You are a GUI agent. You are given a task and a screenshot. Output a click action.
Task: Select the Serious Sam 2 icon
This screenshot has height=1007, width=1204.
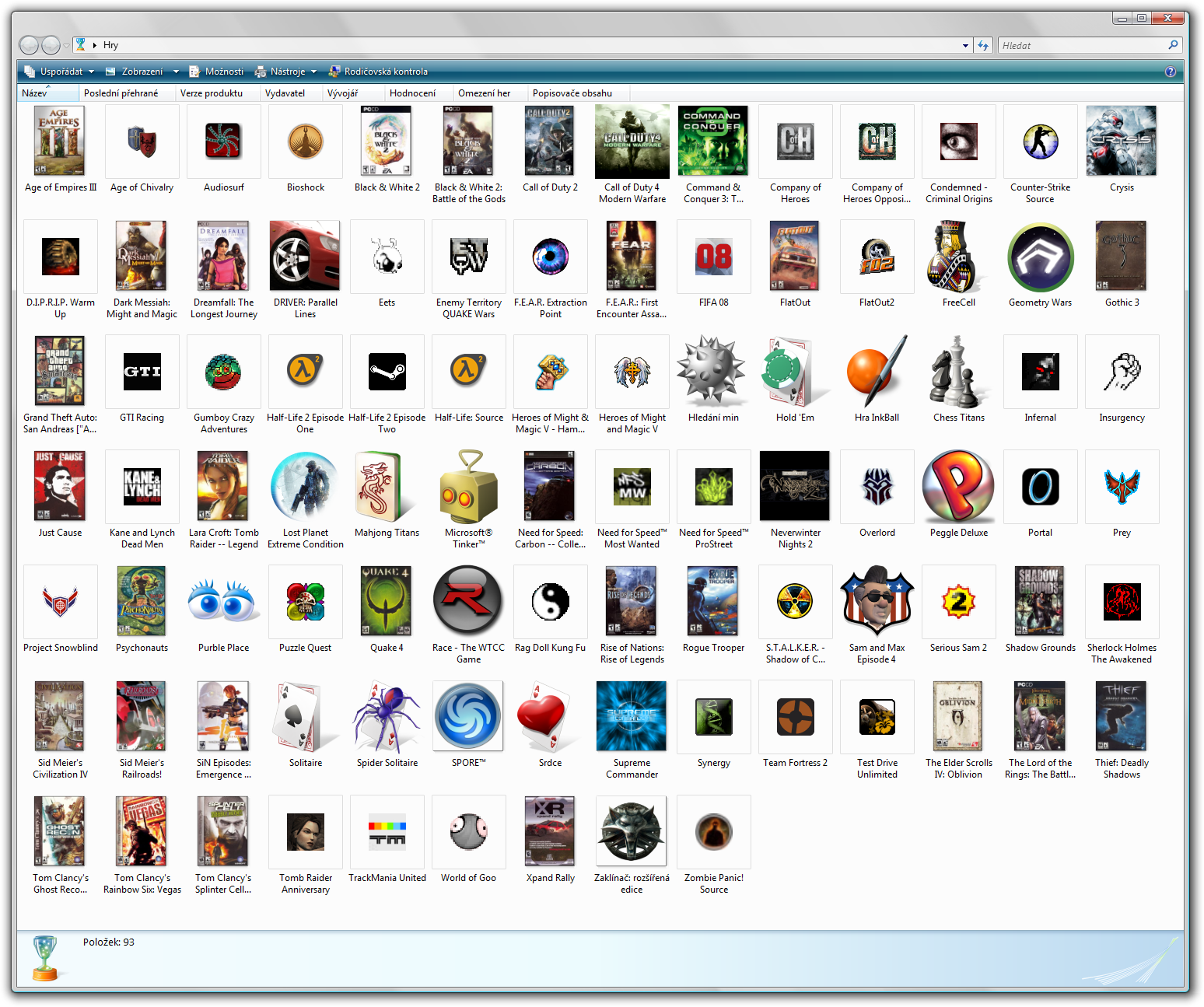tap(958, 602)
